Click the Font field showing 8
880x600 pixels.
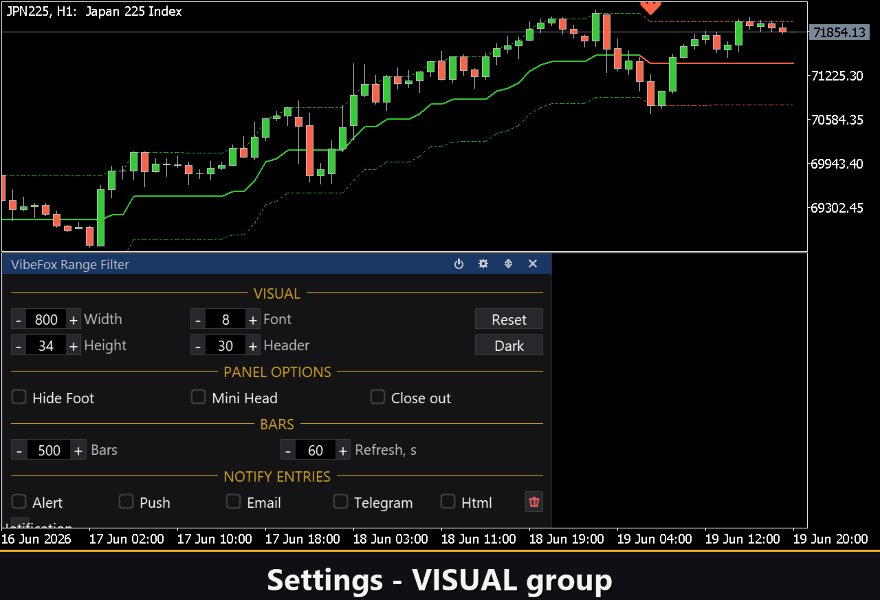pyautogui.click(x=225, y=319)
